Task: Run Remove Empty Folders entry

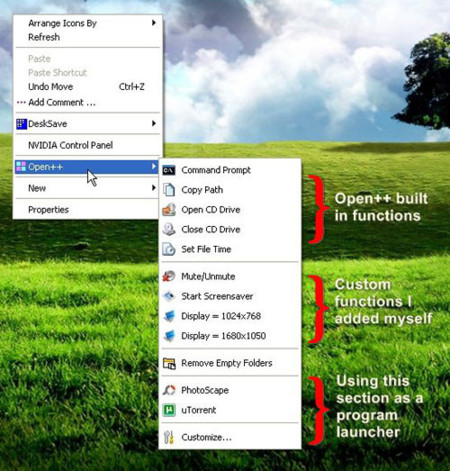Action: [230, 363]
